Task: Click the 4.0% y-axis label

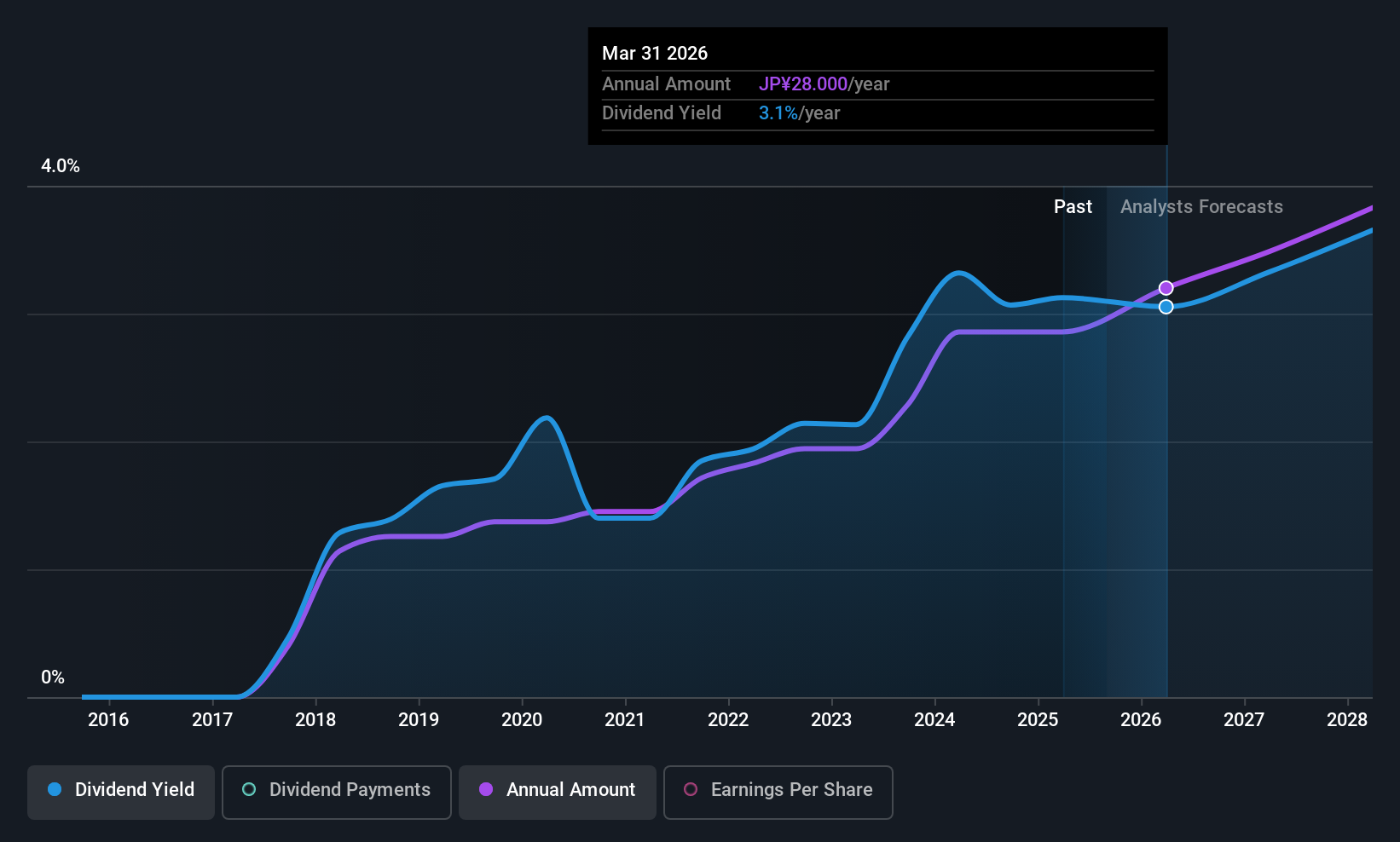Action: coord(61,166)
